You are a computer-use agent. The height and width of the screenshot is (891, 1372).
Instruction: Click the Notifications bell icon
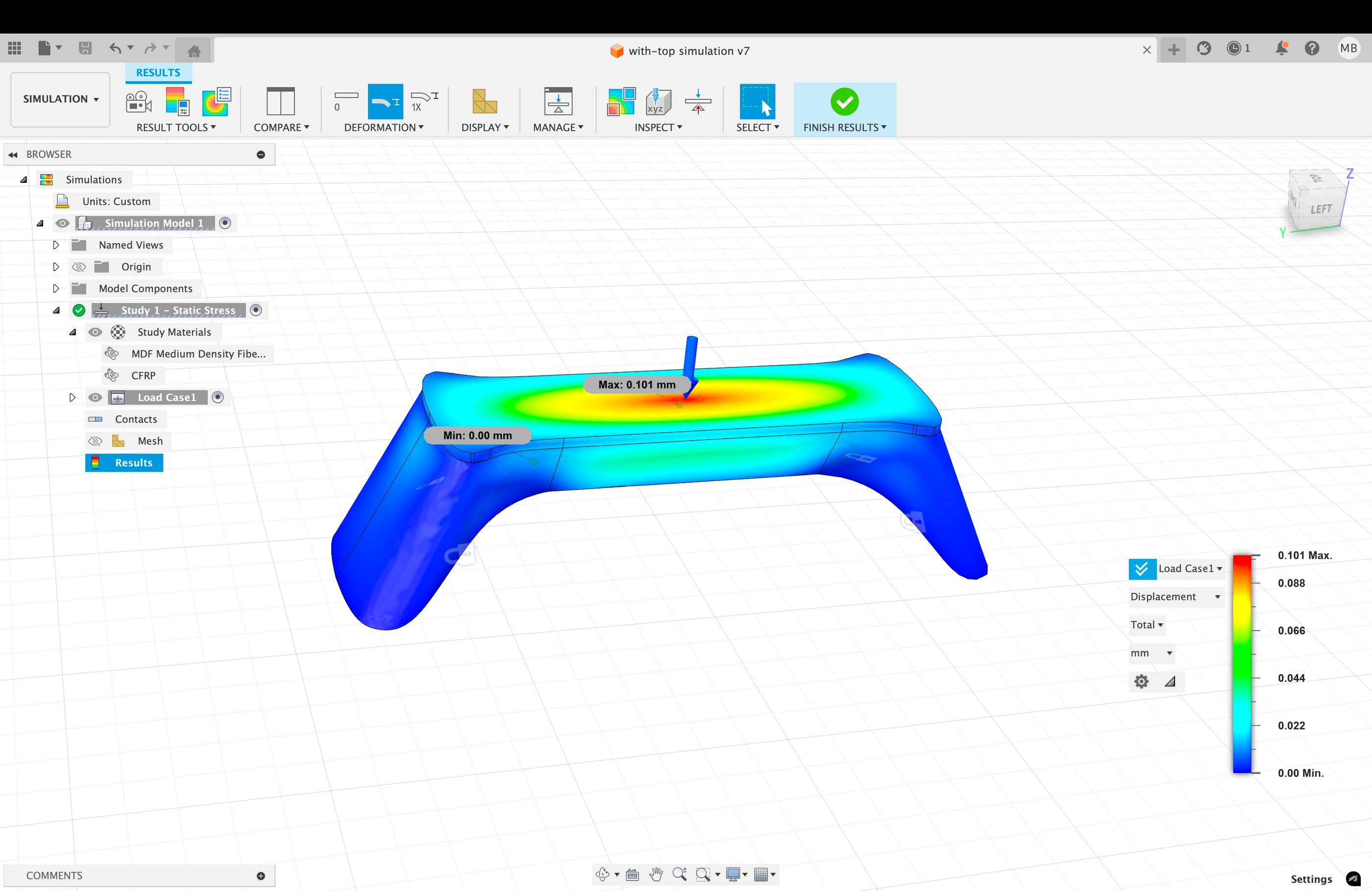tap(1281, 49)
